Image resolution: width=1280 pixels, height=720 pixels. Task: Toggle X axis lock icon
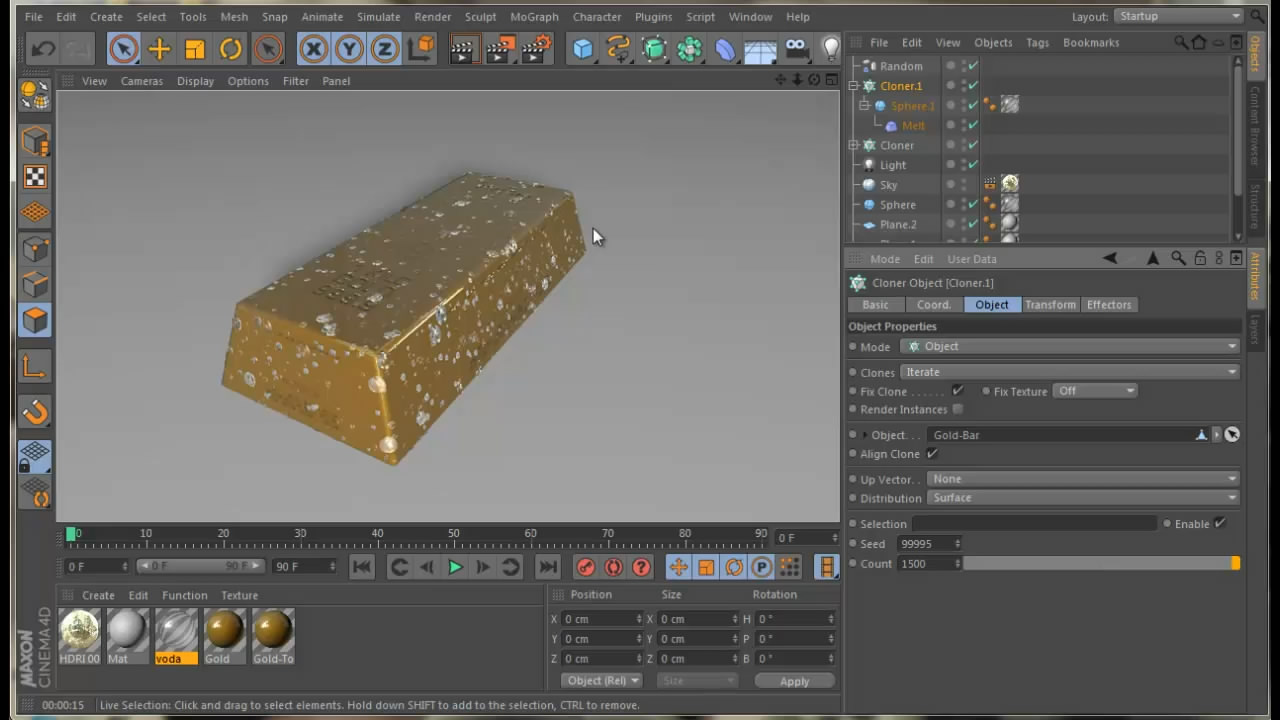pos(313,49)
